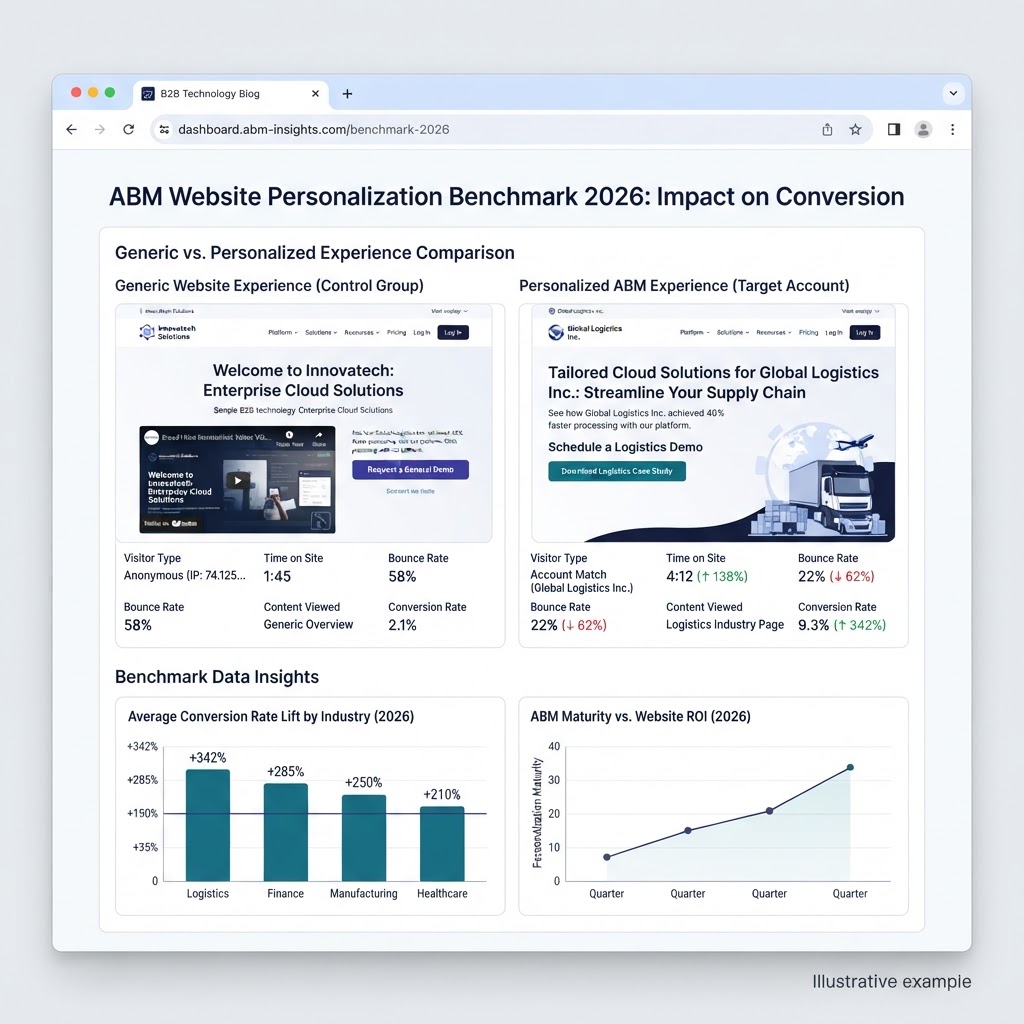
Task: Click '4:12' time on site value
Action: pyautogui.click(x=679, y=576)
